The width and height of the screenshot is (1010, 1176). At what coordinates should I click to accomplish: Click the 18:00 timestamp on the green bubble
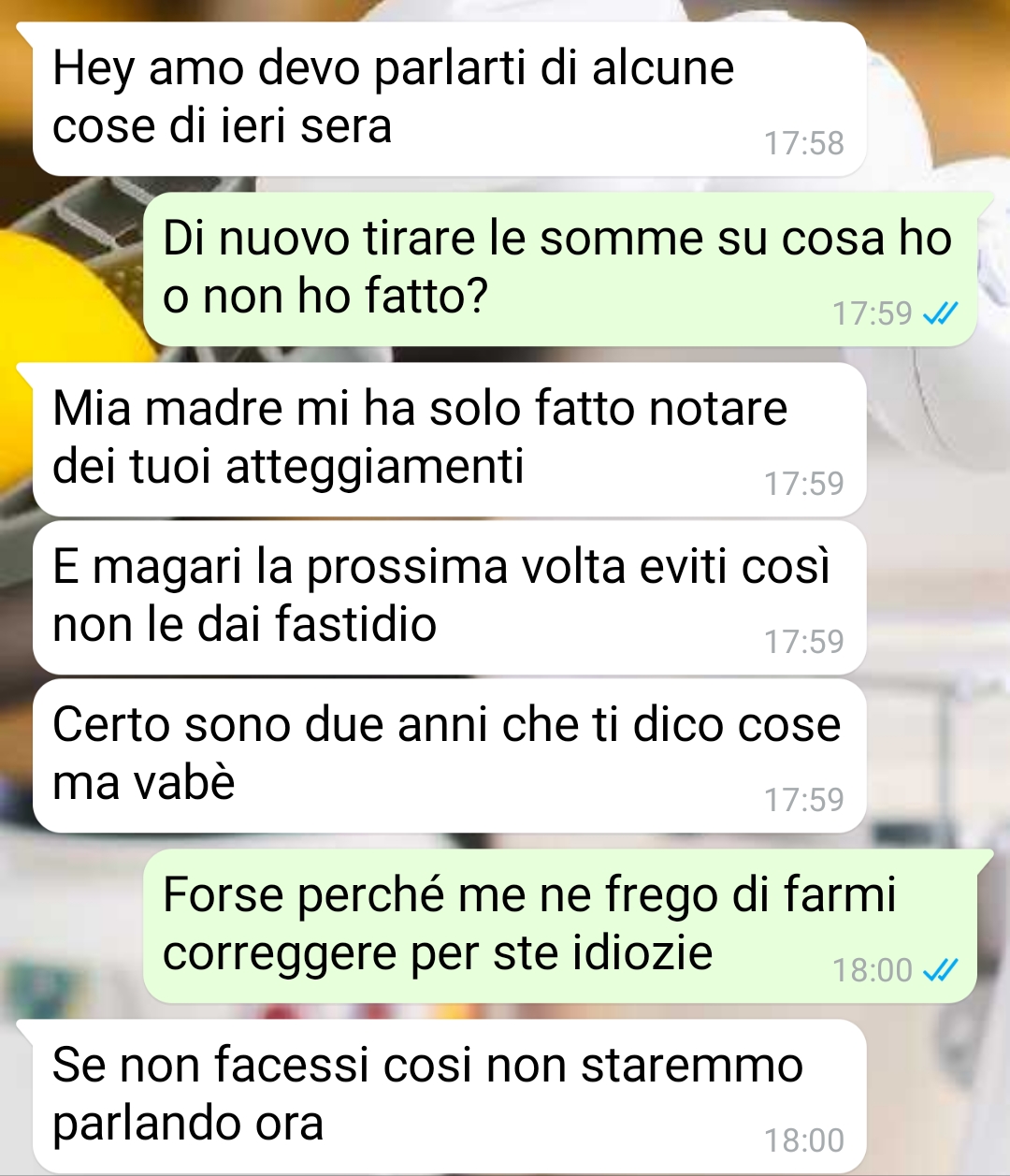(872, 971)
